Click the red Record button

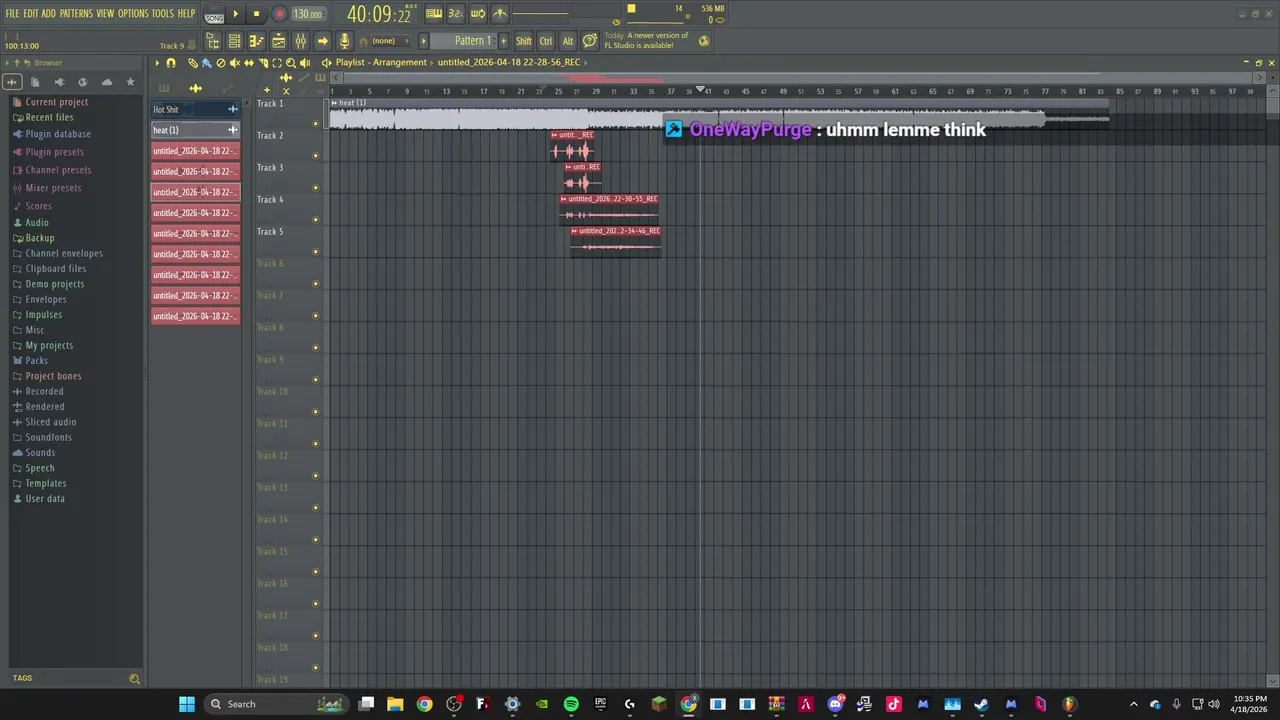click(279, 14)
